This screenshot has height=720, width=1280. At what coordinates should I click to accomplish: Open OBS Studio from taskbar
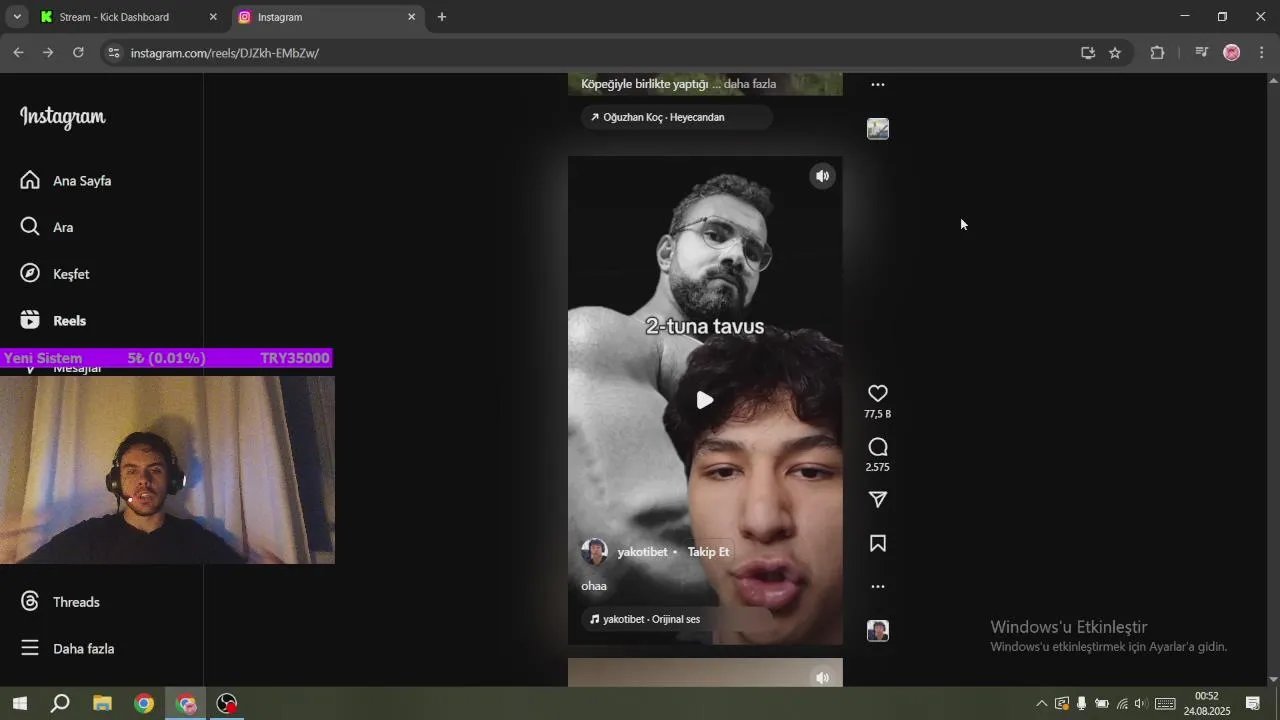click(x=228, y=704)
